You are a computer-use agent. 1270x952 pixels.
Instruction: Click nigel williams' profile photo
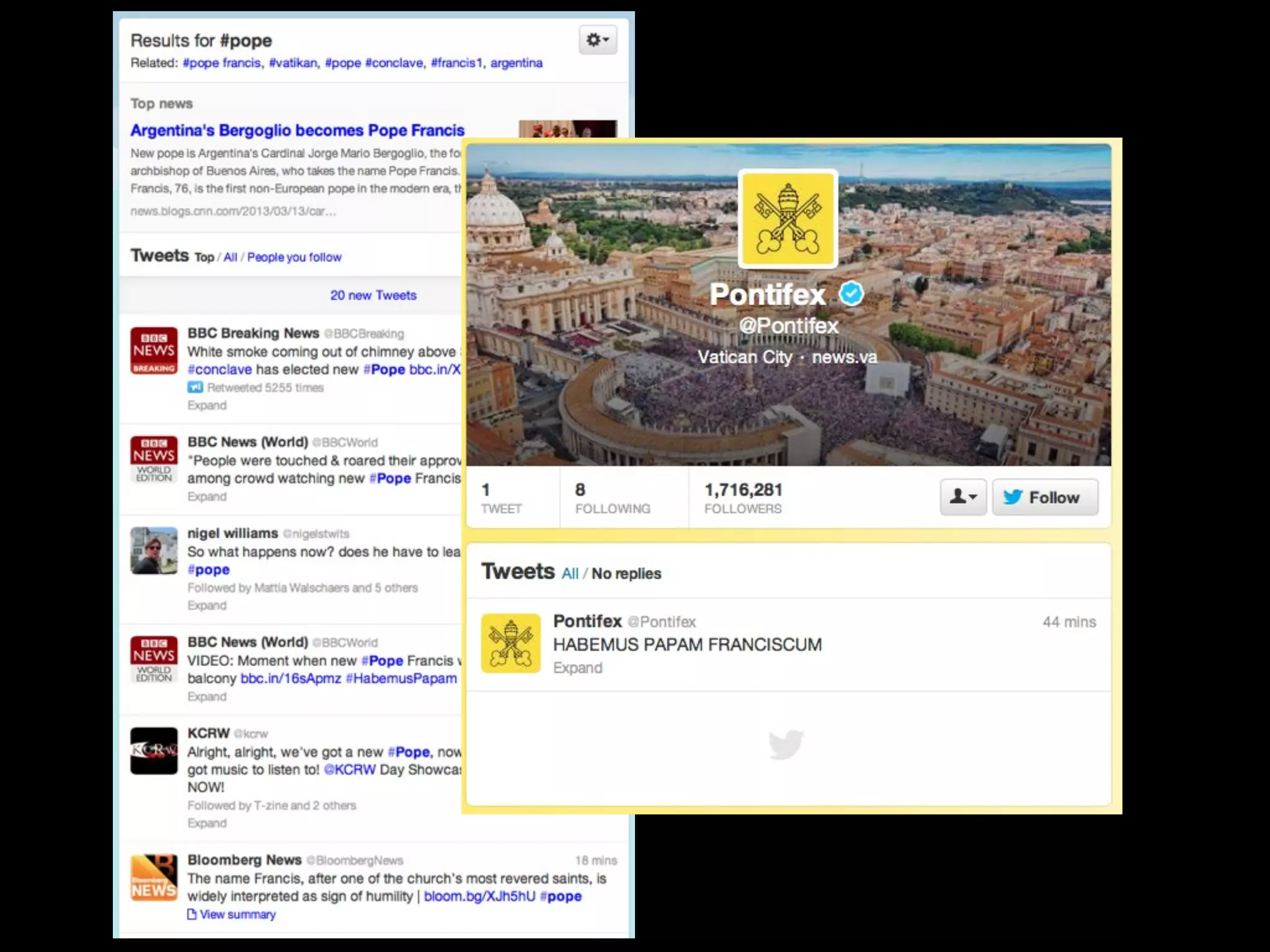[x=154, y=550]
